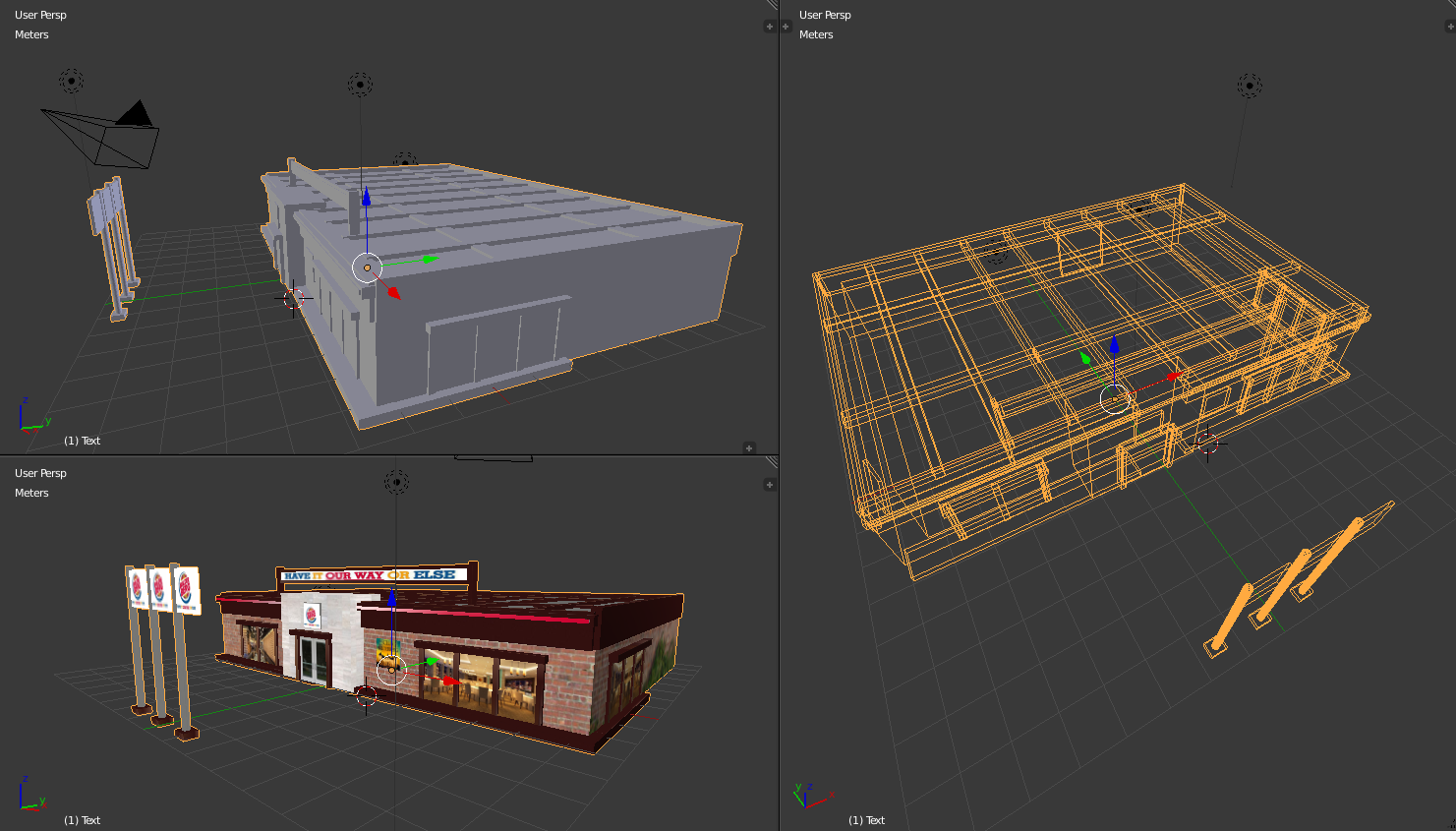Click the blue Z-axis arrow in wireframe viewport
Screen dimensions: 1456x831
pyautogui.click(x=1114, y=346)
